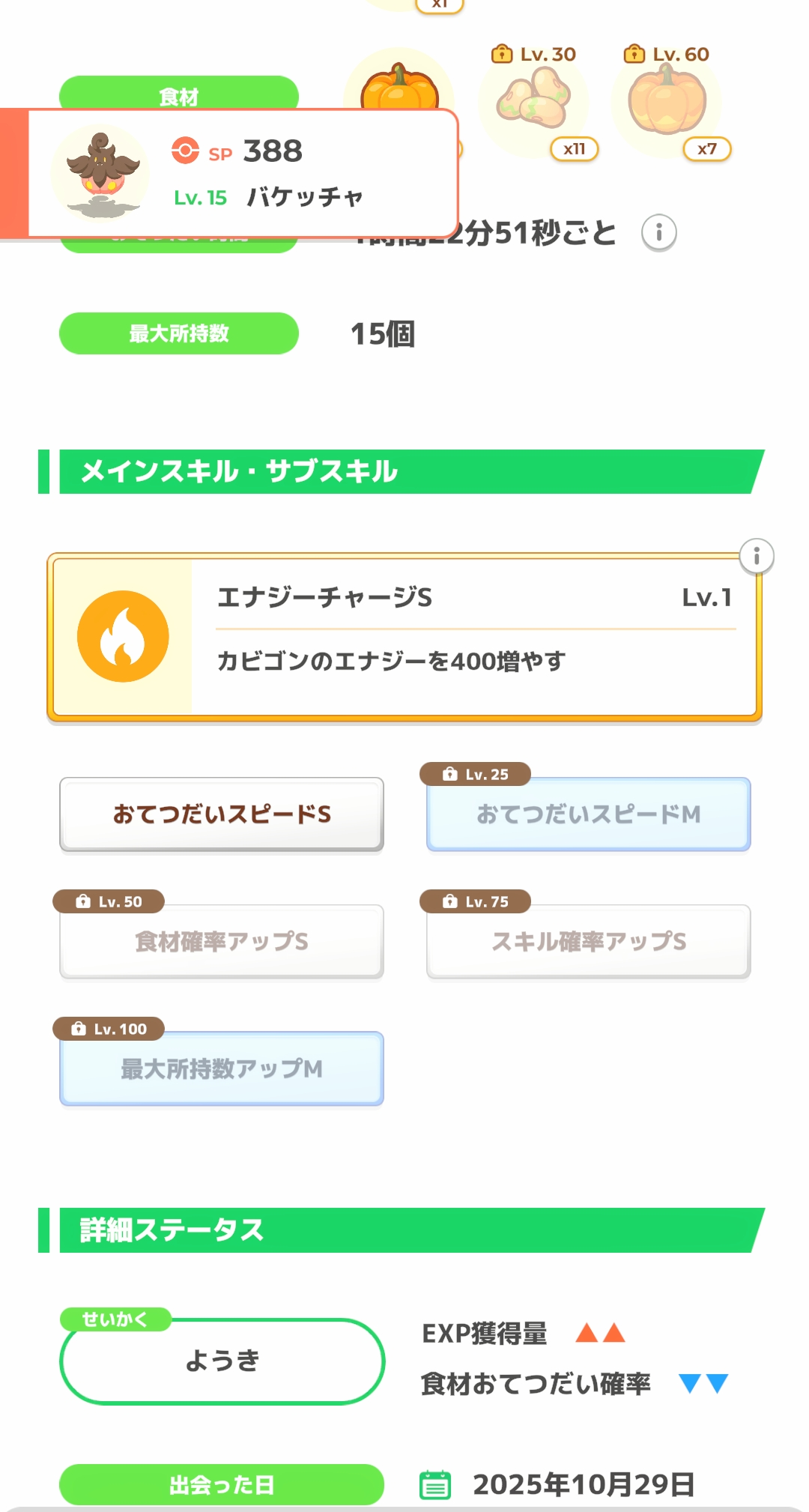Tap the unlocked orange pumpkin ingredient
The image size is (809, 1512).
pos(399,87)
